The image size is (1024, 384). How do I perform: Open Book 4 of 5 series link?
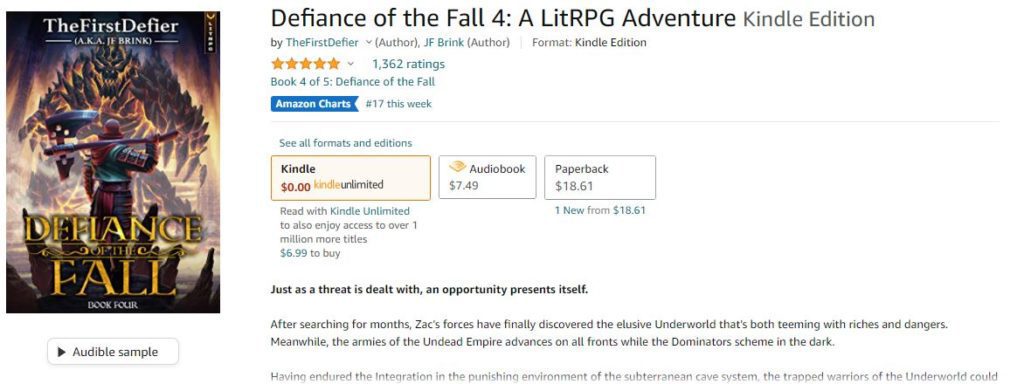353,82
